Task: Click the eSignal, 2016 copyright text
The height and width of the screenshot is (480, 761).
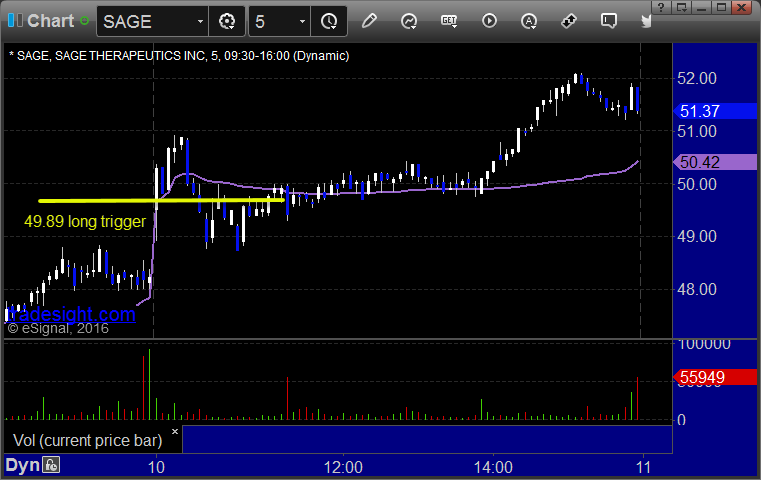Action: pos(58,329)
